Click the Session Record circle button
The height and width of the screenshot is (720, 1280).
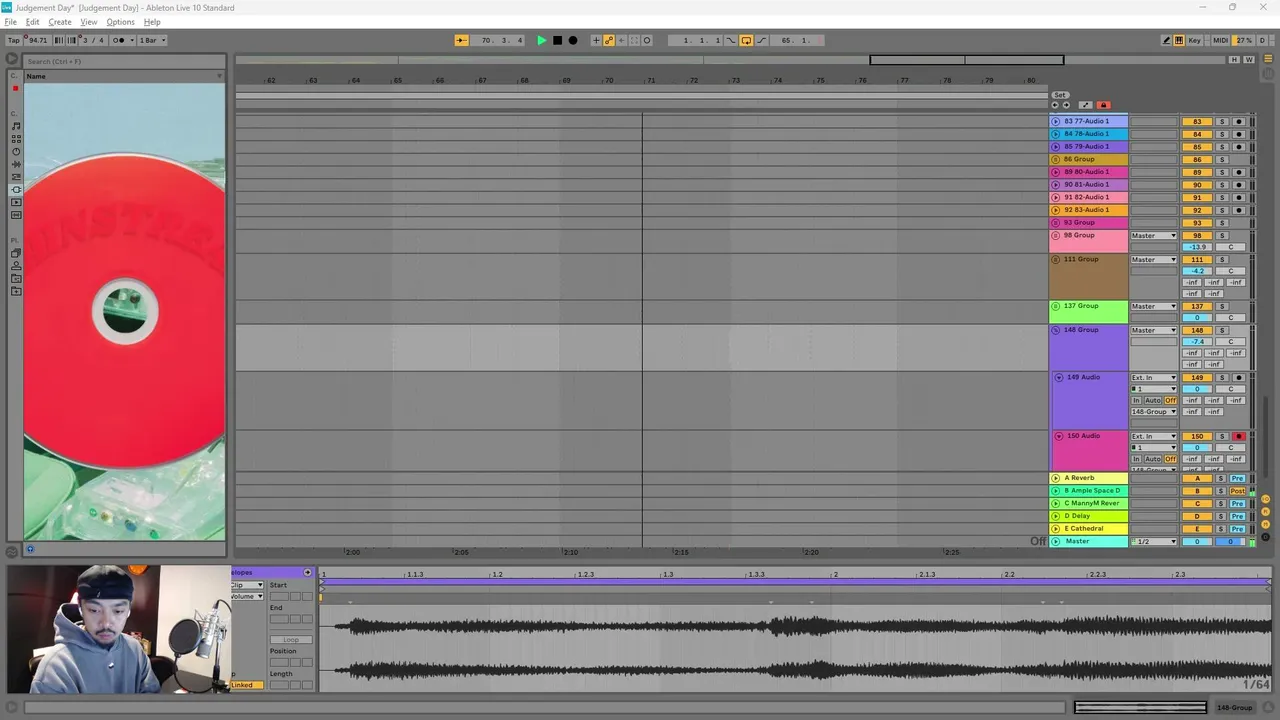[x=647, y=40]
